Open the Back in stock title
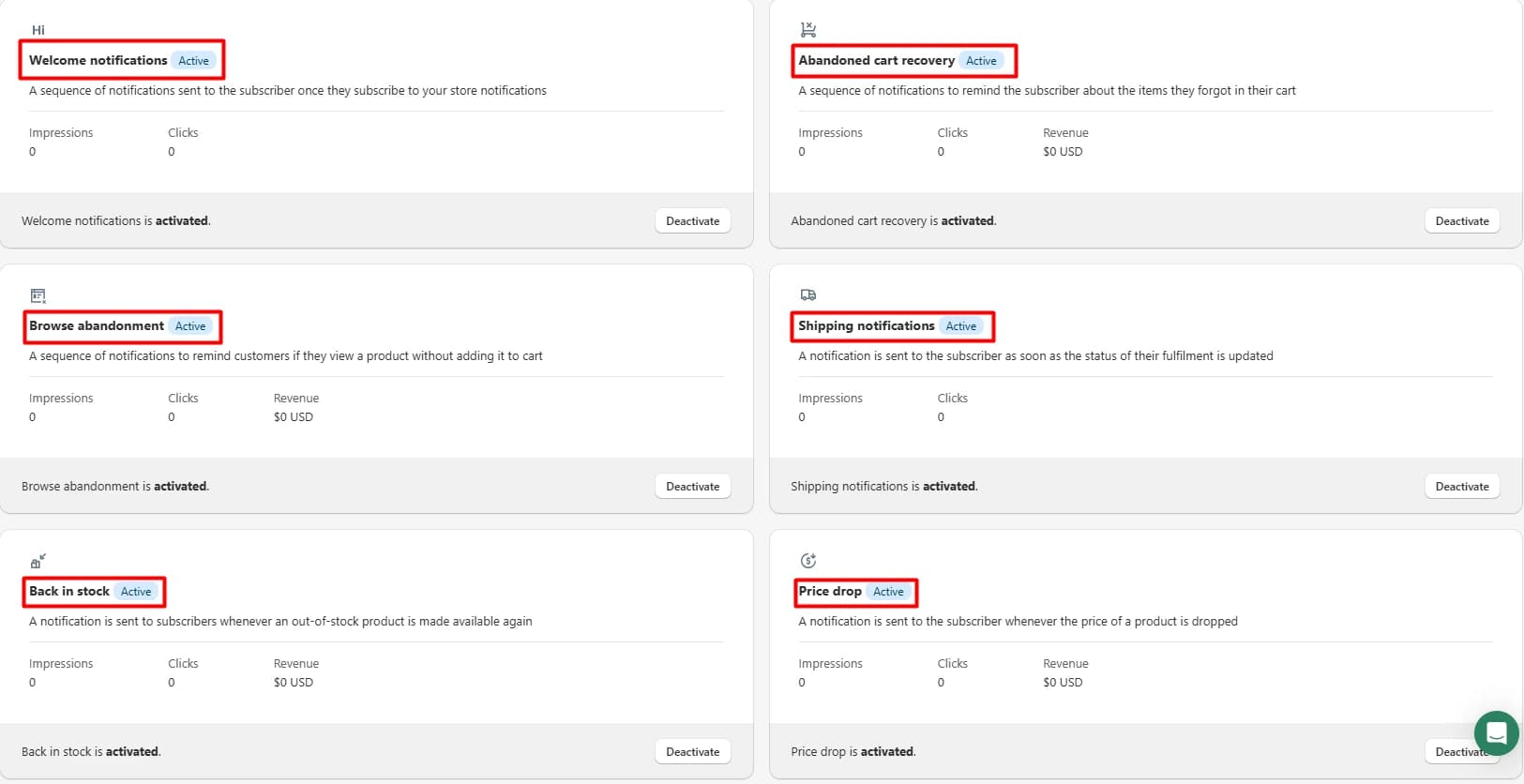Viewport: 1524px width, 784px height. click(69, 591)
